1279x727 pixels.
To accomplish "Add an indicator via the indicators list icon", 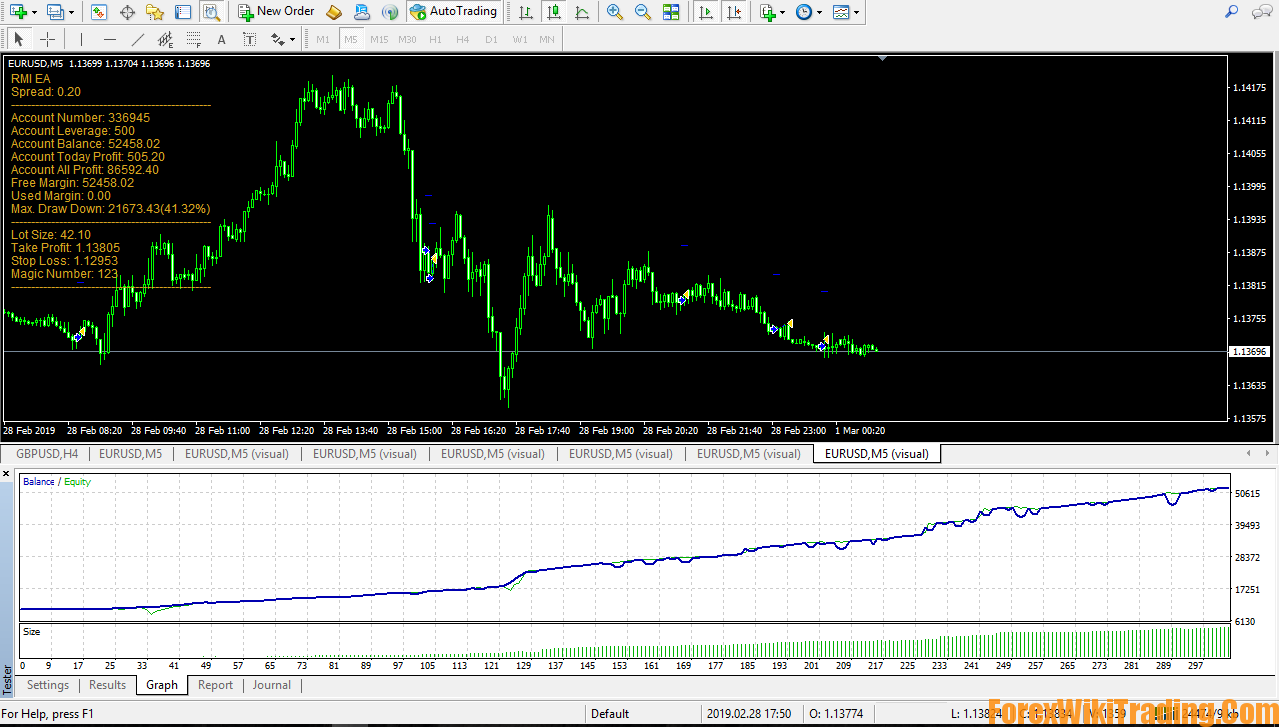I will coord(767,12).
